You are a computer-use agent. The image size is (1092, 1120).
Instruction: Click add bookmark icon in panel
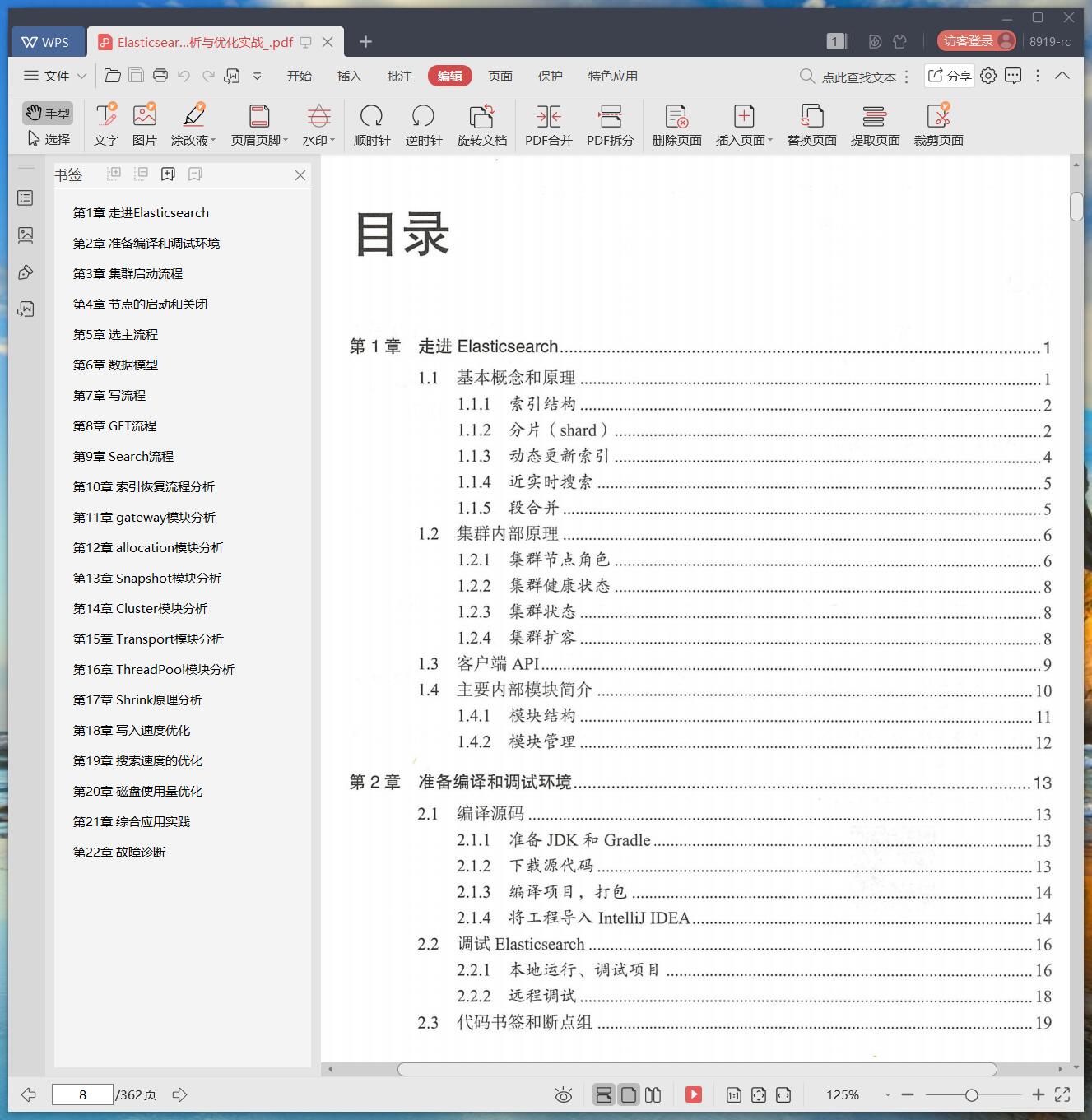point(169,174)
